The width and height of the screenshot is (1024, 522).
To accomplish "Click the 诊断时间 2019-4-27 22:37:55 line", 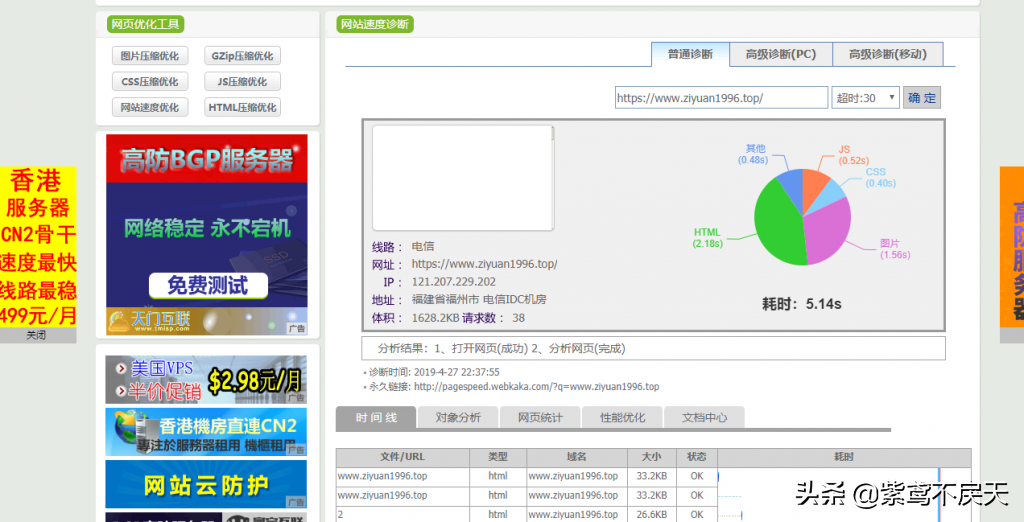I will click(434, 372).
